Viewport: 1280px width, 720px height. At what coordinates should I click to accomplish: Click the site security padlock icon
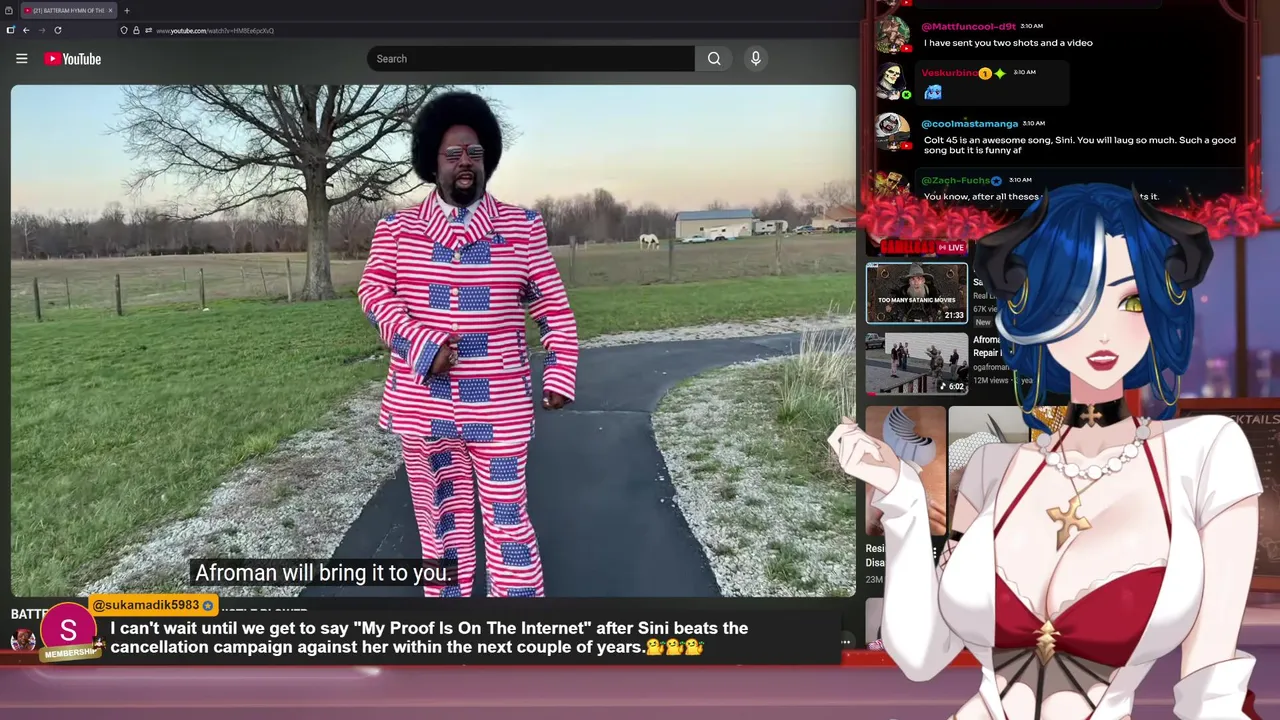pos(136,30)
